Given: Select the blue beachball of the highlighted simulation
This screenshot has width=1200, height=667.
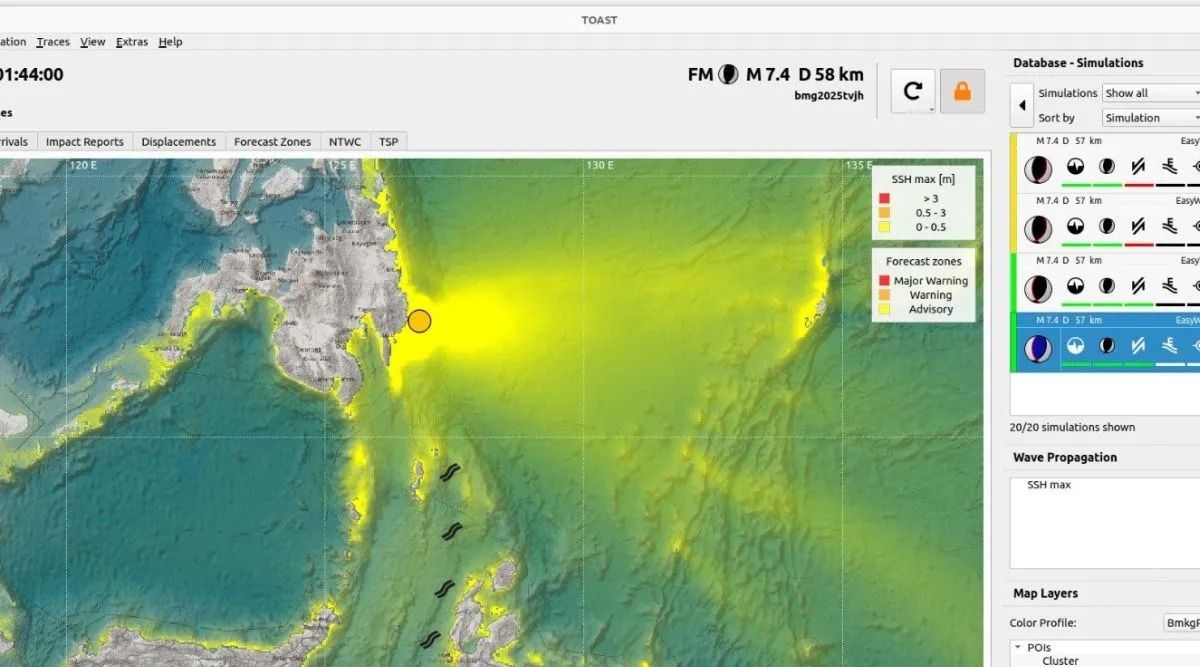Looking at the screenshot, I should [1037, 347].
